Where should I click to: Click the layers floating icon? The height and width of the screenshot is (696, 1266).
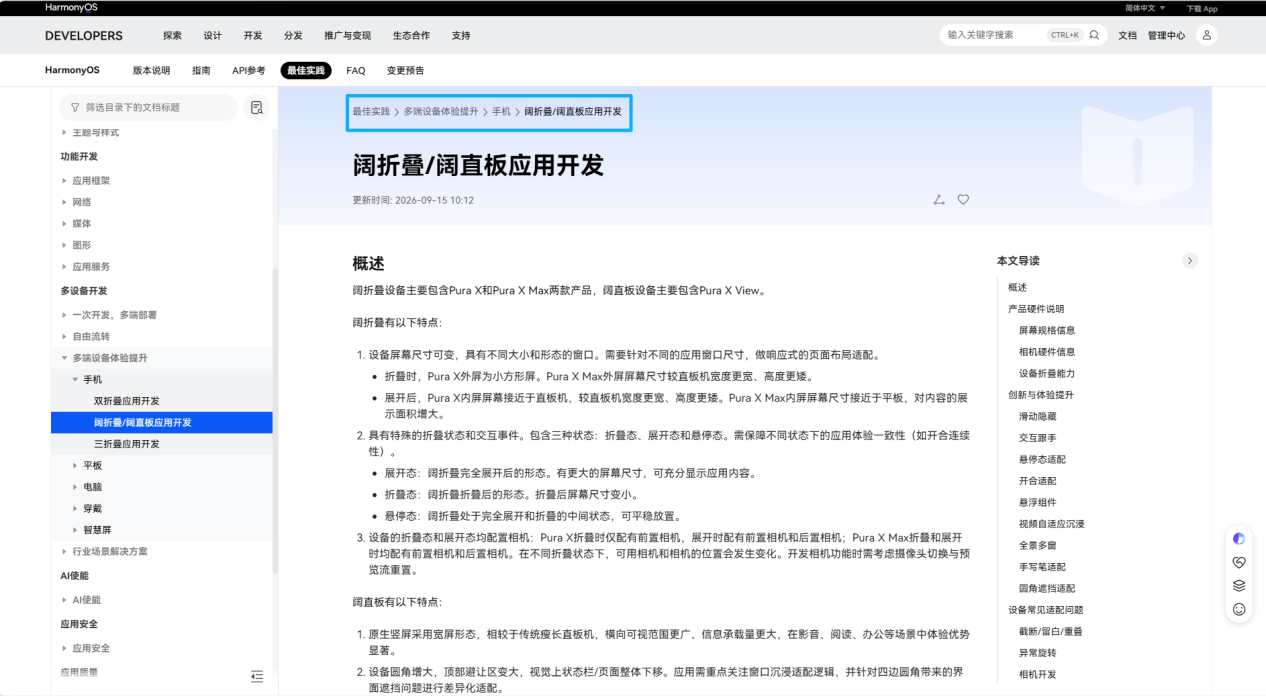(x=1239, y=585)
